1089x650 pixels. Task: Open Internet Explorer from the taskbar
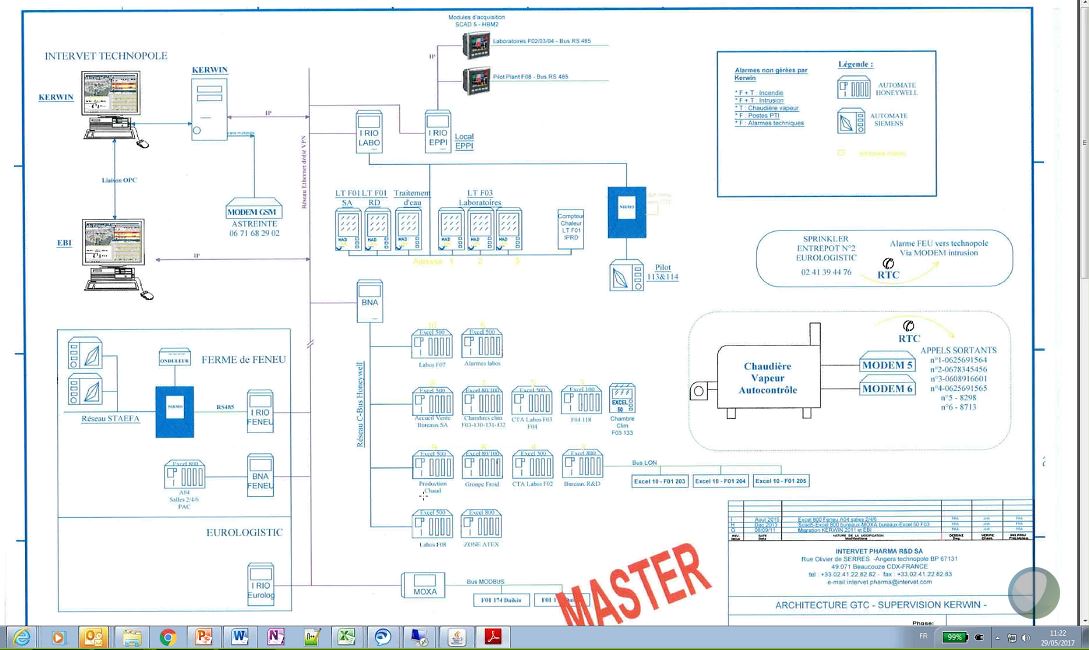21,637
